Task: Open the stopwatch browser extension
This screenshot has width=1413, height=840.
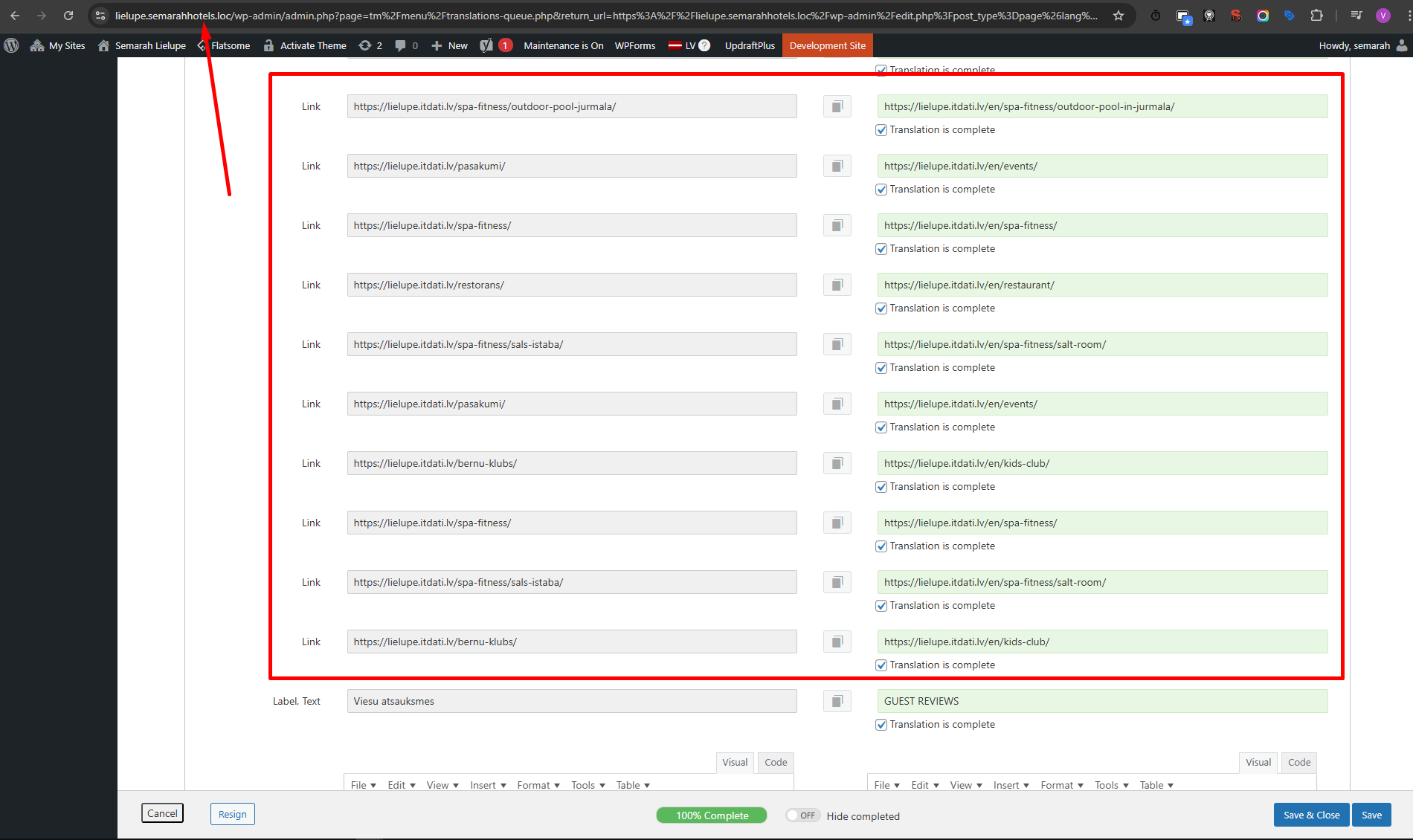Action: 1156,16
